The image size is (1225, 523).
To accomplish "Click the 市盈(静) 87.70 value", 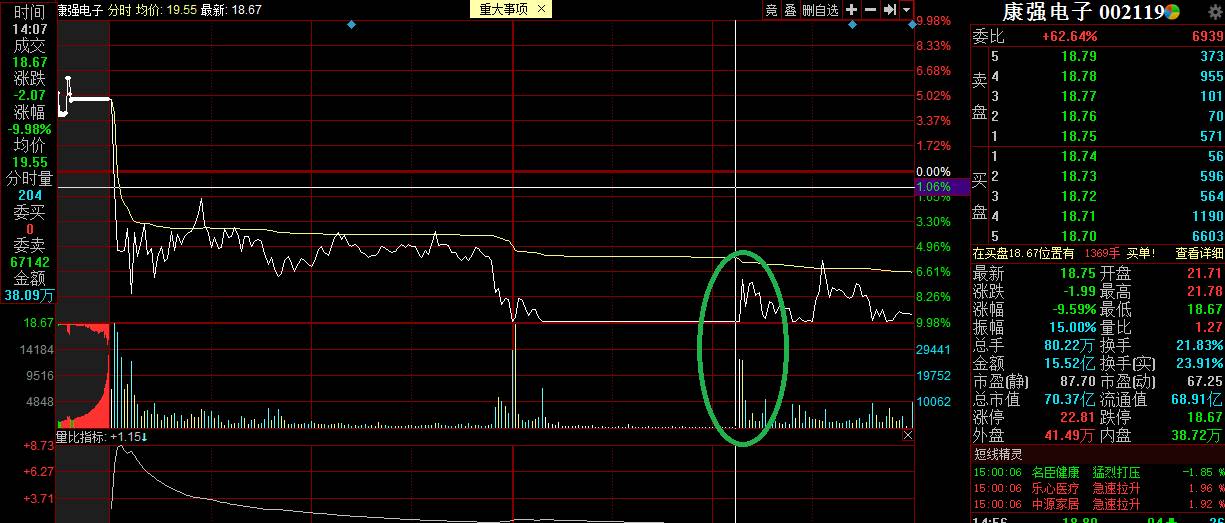I will pos(1078,381).
